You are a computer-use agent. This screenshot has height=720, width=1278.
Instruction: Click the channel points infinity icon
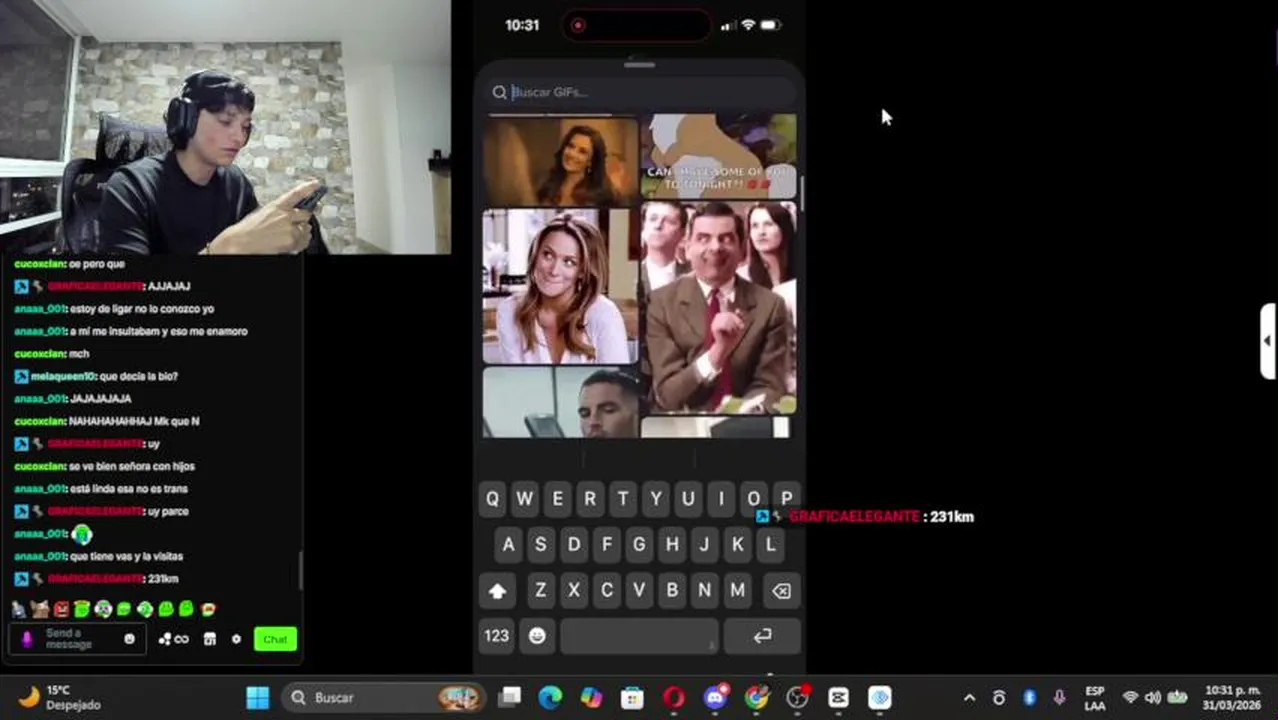pos(174,639)
